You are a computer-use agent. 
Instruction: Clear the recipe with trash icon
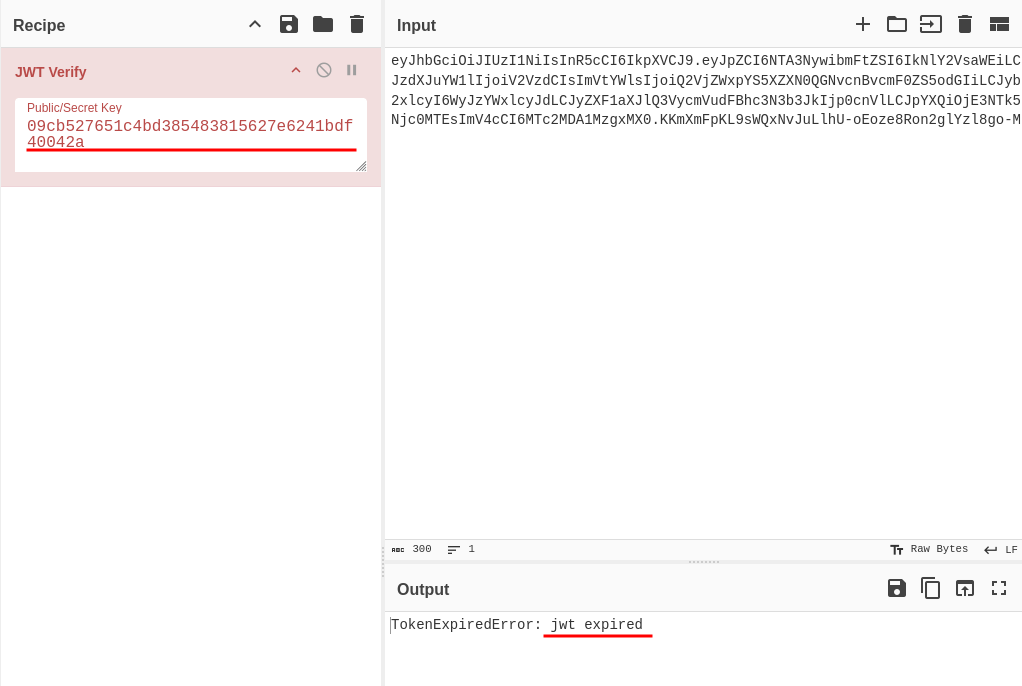click(357, 24)
